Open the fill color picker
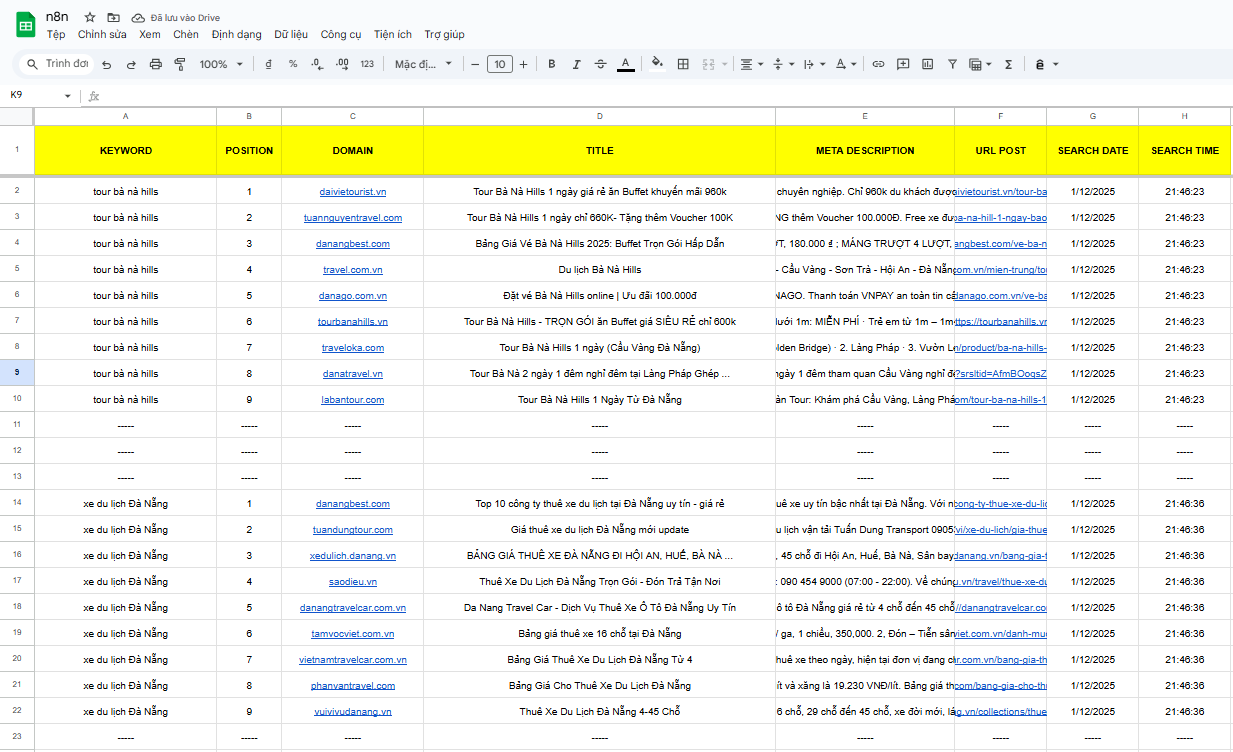The width and height of the screenshot is (1233, 752). (657, 64)
